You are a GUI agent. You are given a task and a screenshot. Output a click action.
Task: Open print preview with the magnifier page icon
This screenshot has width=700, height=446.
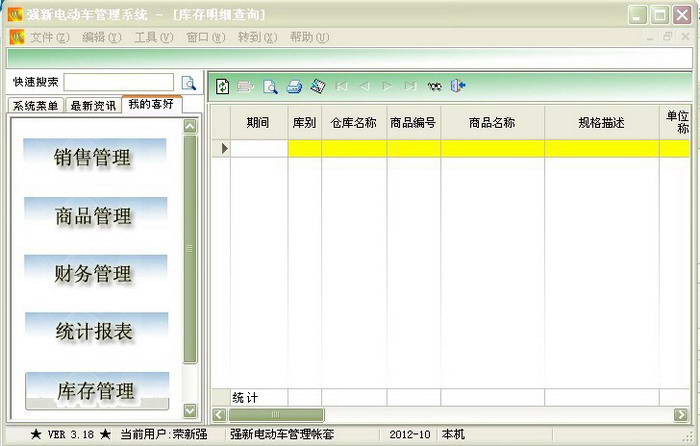point(270,86)
